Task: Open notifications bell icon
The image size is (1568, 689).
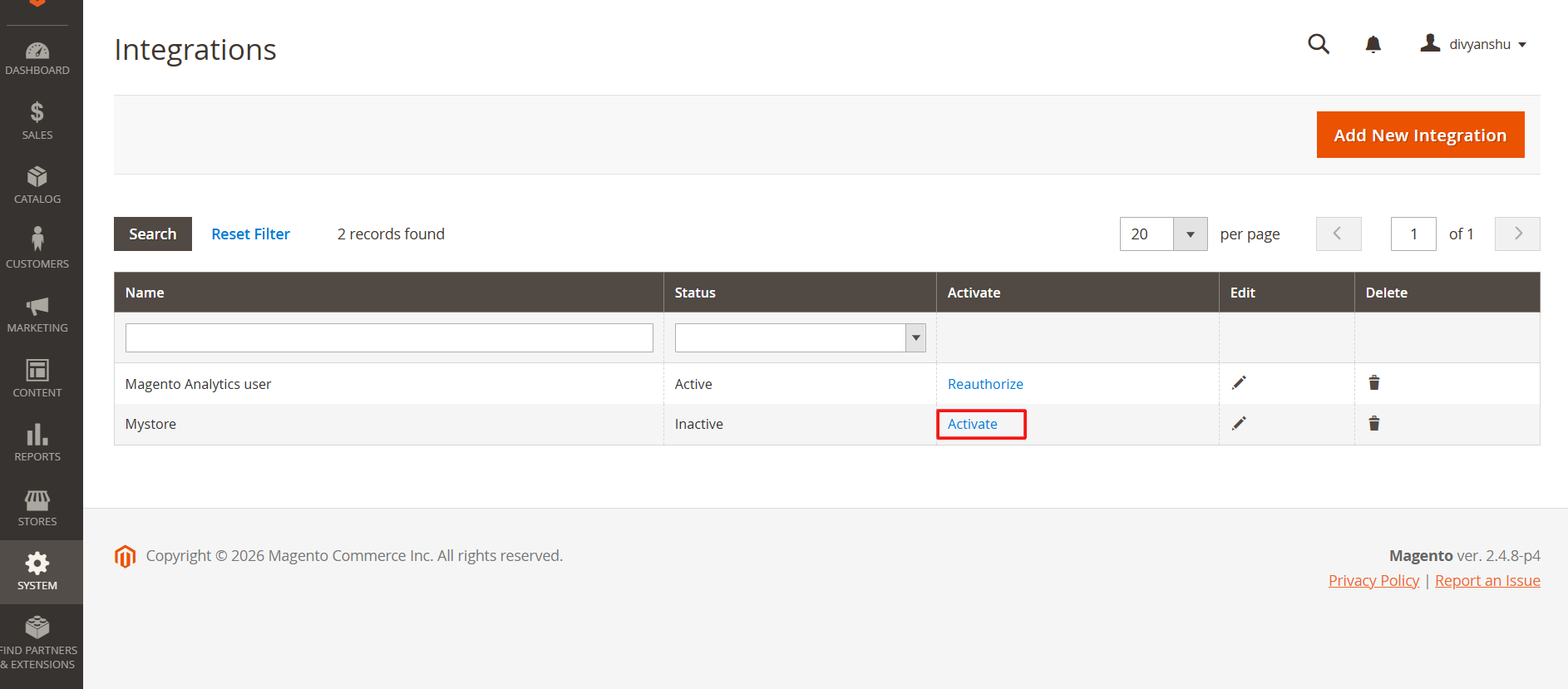Action: tap(1373, 44)
